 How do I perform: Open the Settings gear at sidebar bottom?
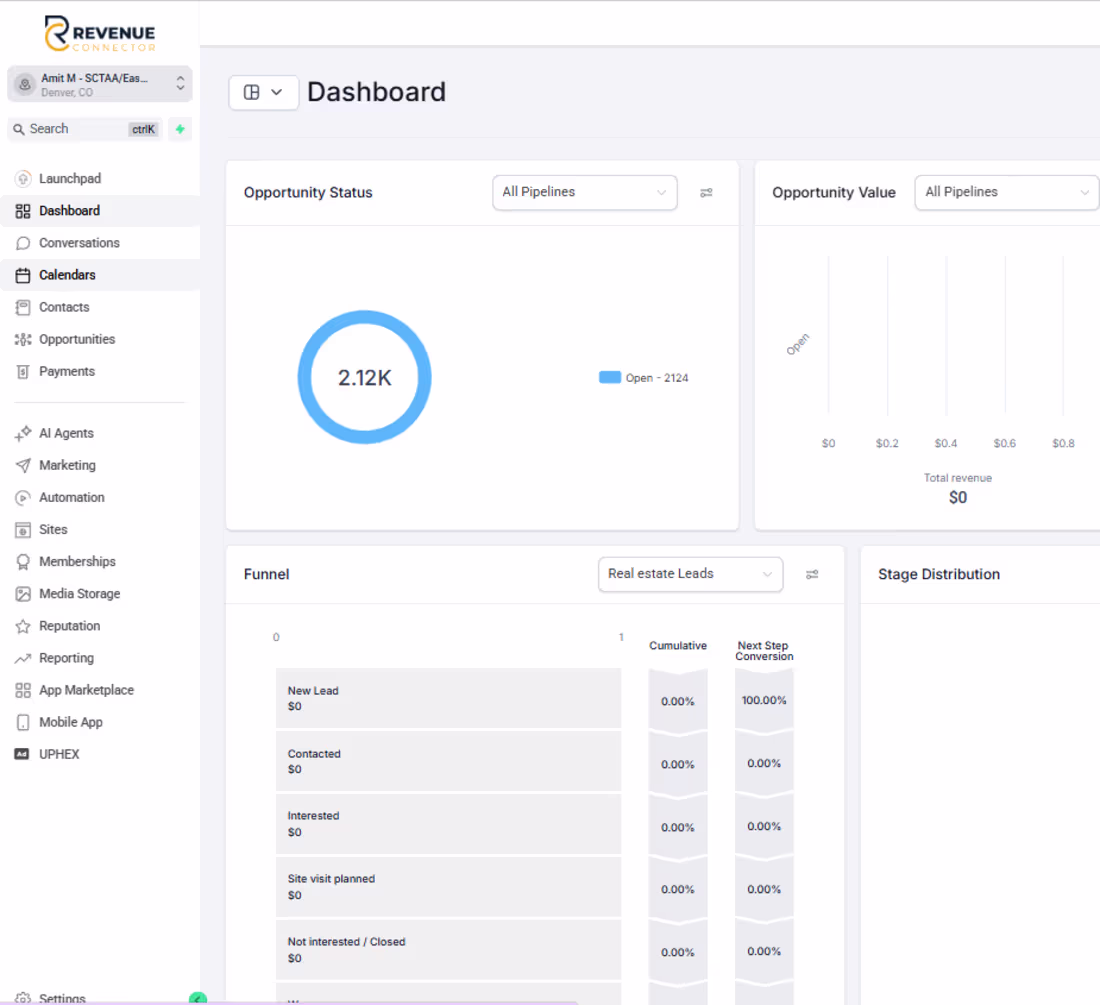click(22, 997)
